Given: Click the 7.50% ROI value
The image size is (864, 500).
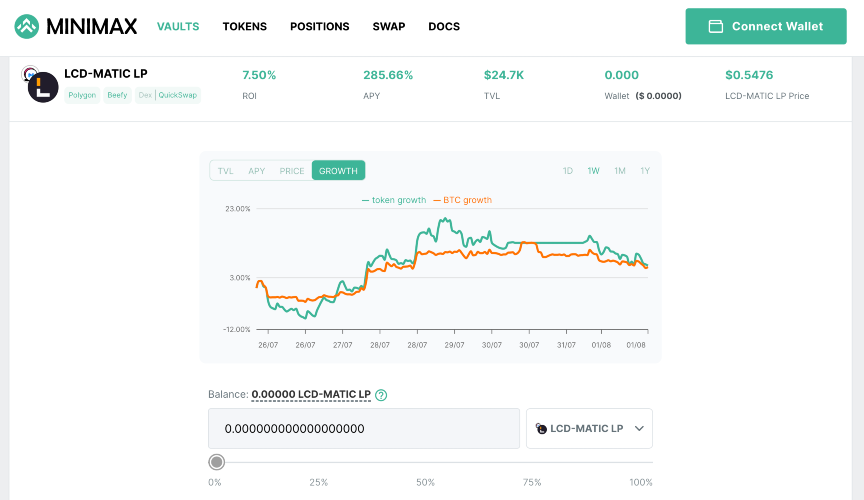Looking at the screenshot, I should (259, 75).
